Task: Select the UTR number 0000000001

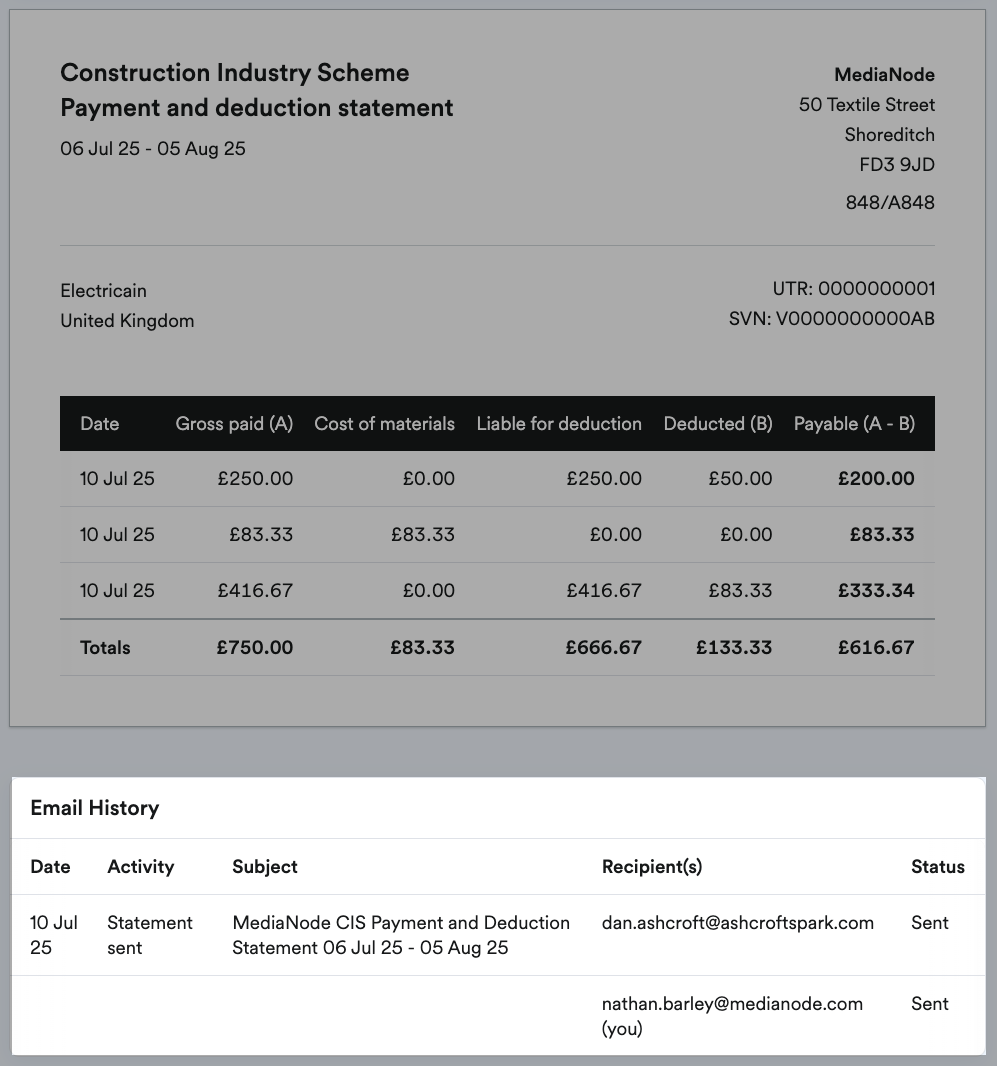Action: tap(876, 290)
